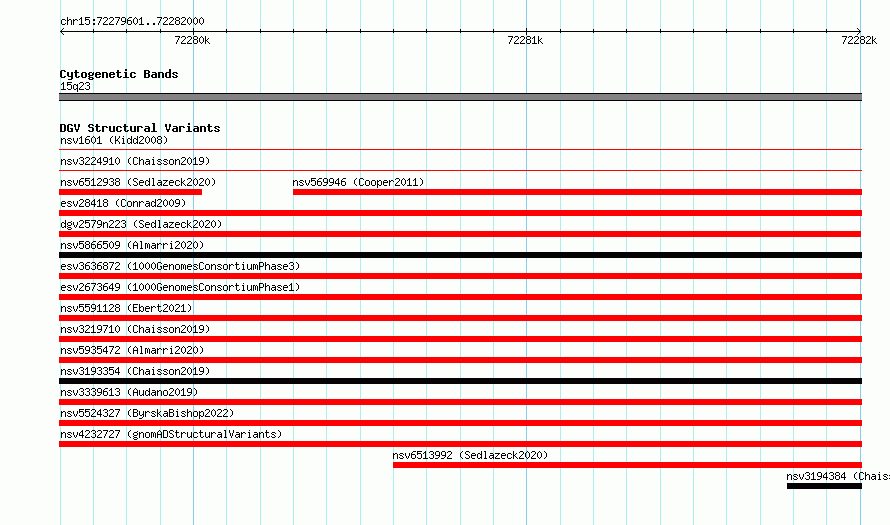The image size is (890, 525).
Task: Open the nsv5524327 (ByrskaBishop2022) label
Action: click(147, 413)
